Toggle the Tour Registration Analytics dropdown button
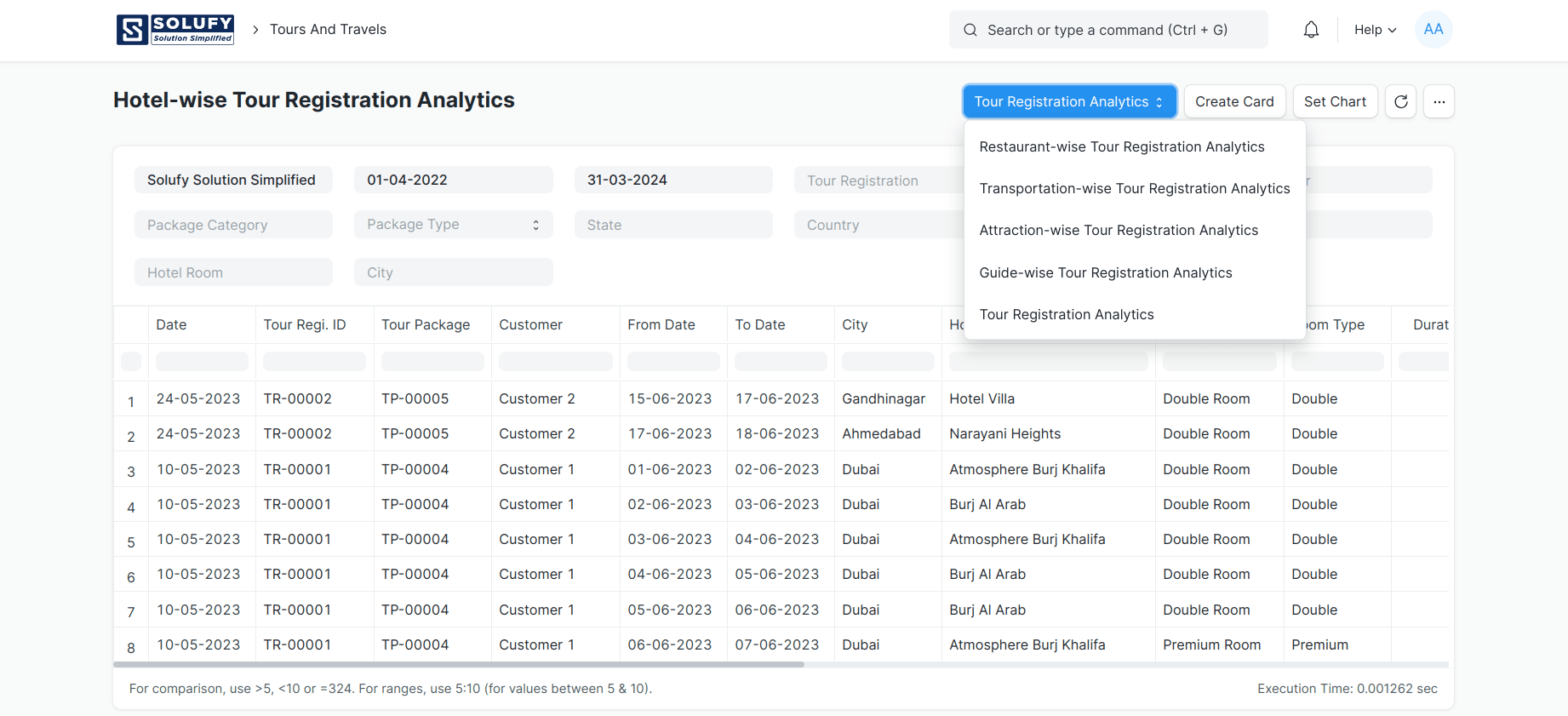 [1069, 101]
